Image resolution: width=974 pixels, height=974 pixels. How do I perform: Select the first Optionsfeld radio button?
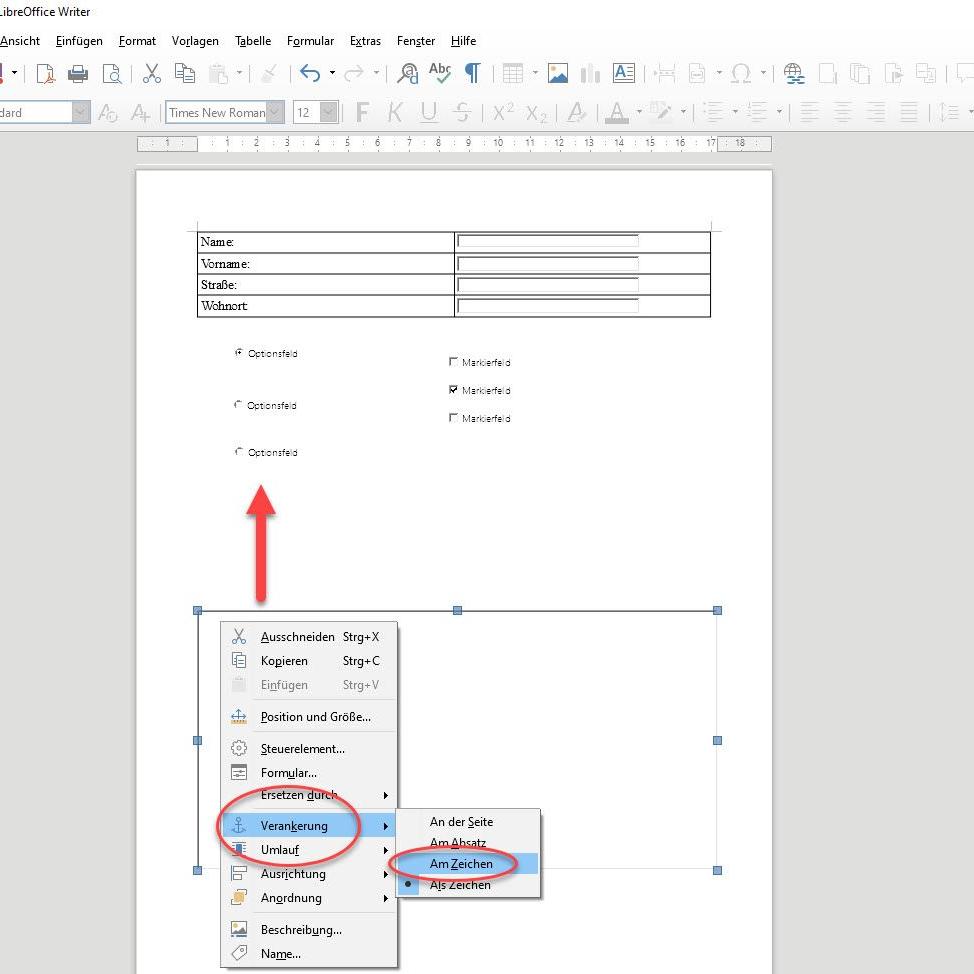click(239, 353)
